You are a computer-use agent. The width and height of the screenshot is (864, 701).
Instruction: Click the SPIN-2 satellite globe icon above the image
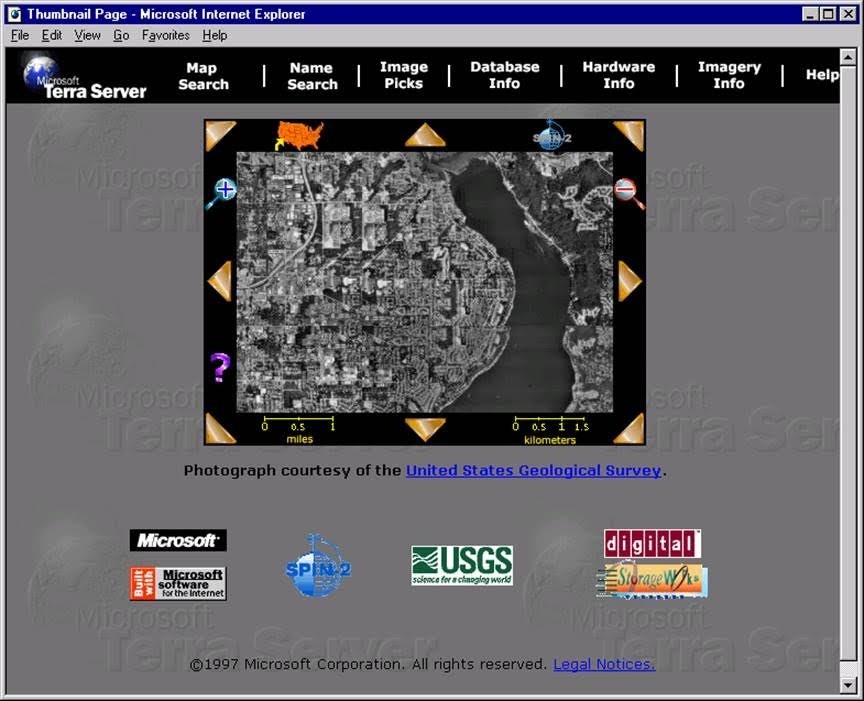(548, 136)
